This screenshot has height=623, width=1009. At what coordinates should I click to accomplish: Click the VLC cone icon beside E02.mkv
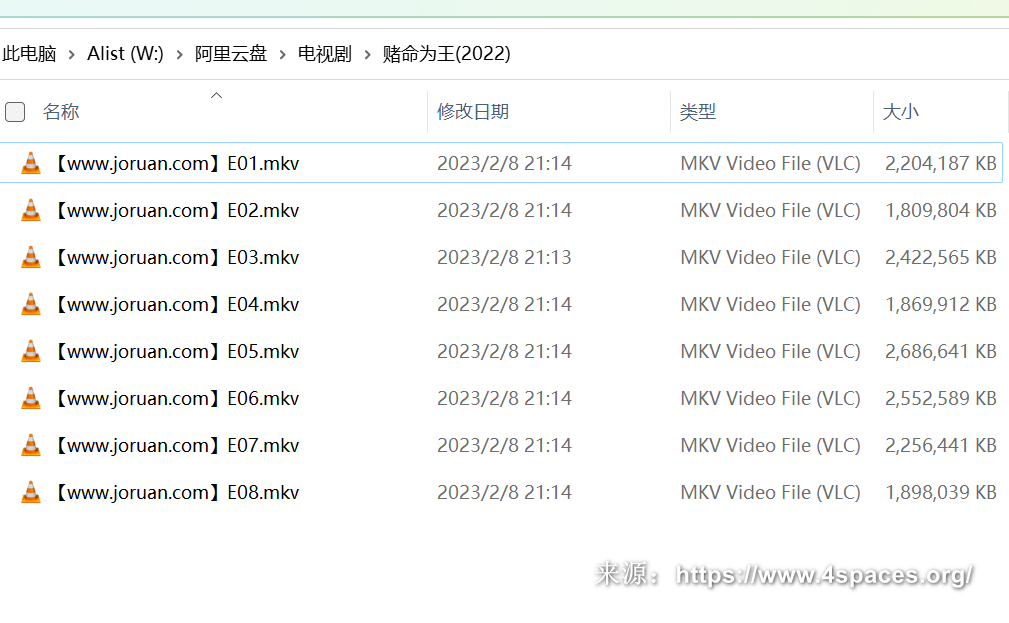[x=31, y=210]
